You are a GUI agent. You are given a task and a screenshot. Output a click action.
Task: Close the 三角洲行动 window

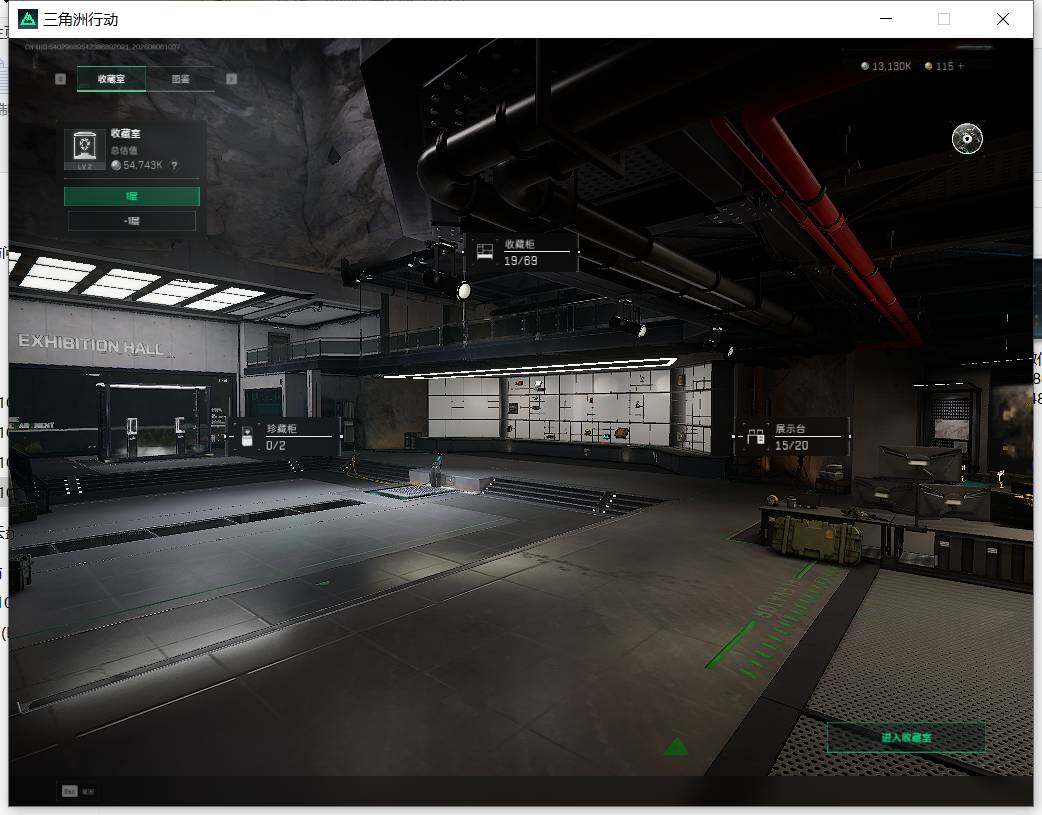click(x=1003, y=19)
